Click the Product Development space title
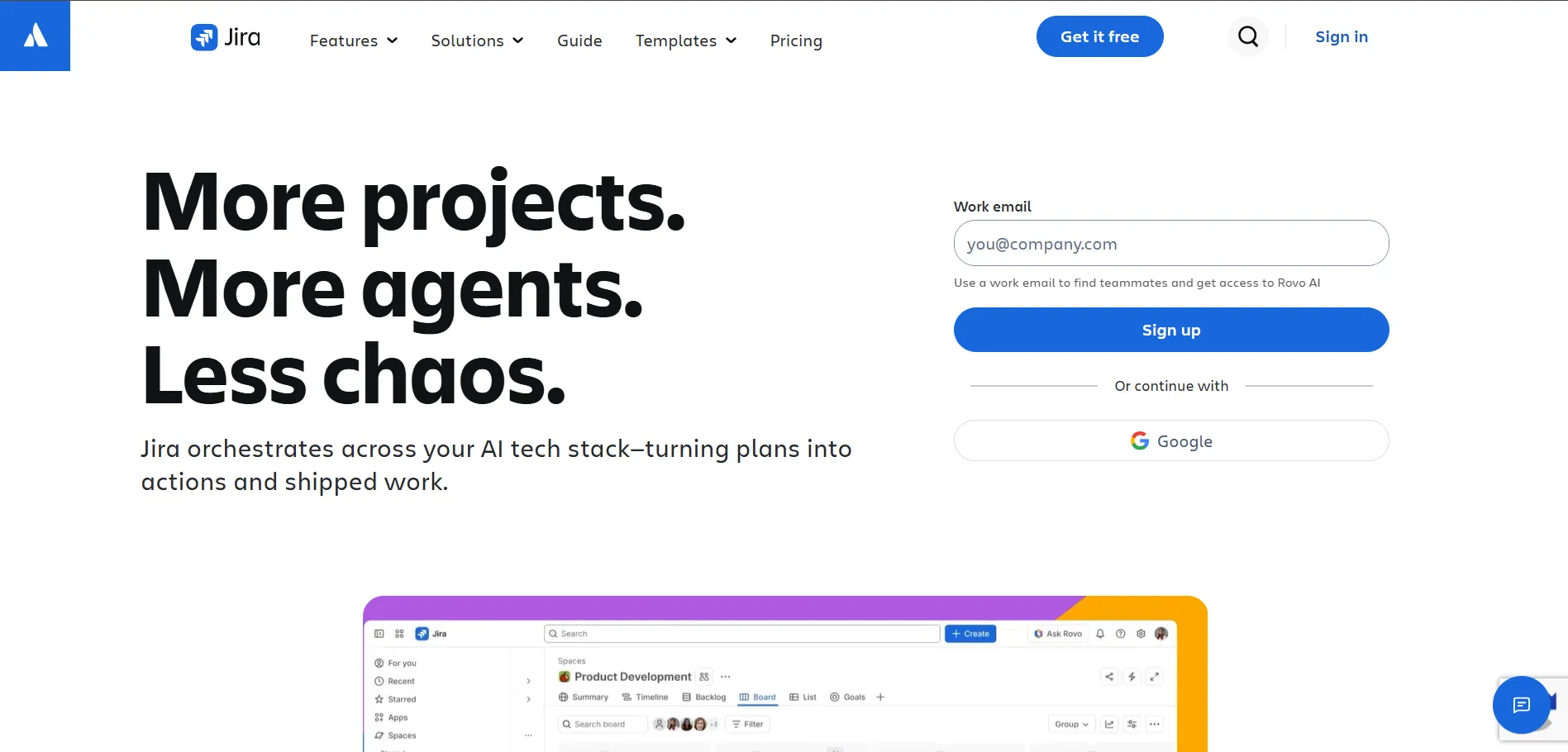 632,677
